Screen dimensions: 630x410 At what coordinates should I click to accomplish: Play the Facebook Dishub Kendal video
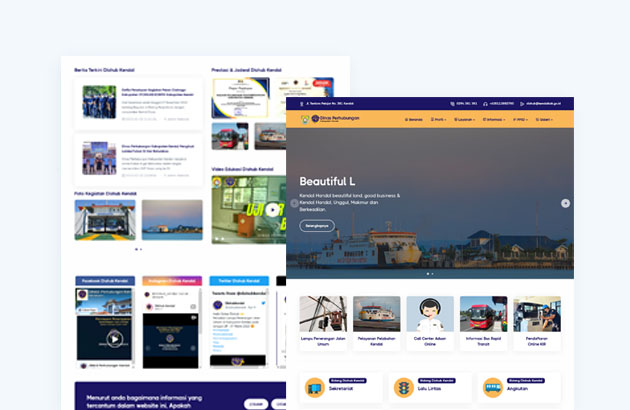(114, 339)
